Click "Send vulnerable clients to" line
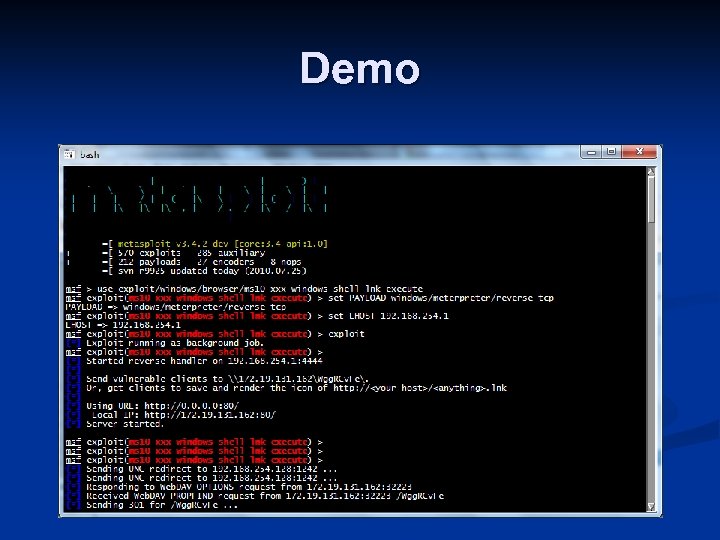 click(x=228, y=379)
